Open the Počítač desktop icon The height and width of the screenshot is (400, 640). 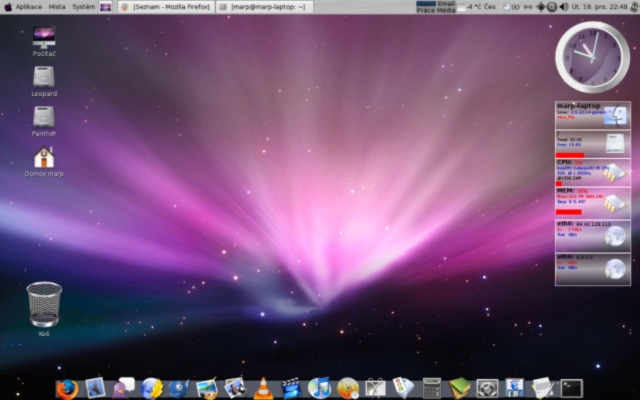pyautogui.click(x=44, y=41)
